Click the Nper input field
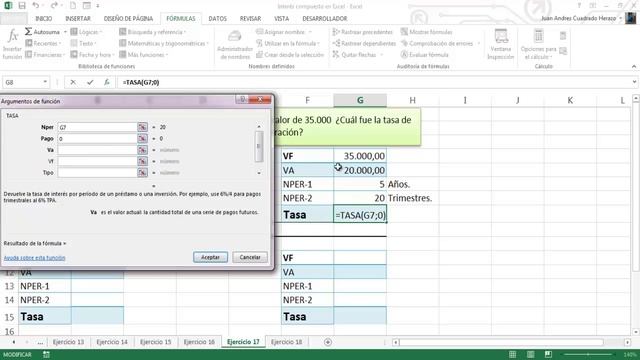The image size is (640, 360). coord(97,127)
